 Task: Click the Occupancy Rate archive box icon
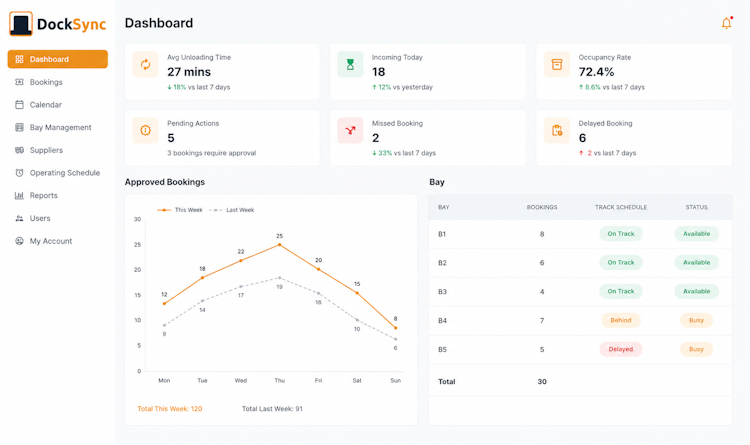tap(557, 64)
